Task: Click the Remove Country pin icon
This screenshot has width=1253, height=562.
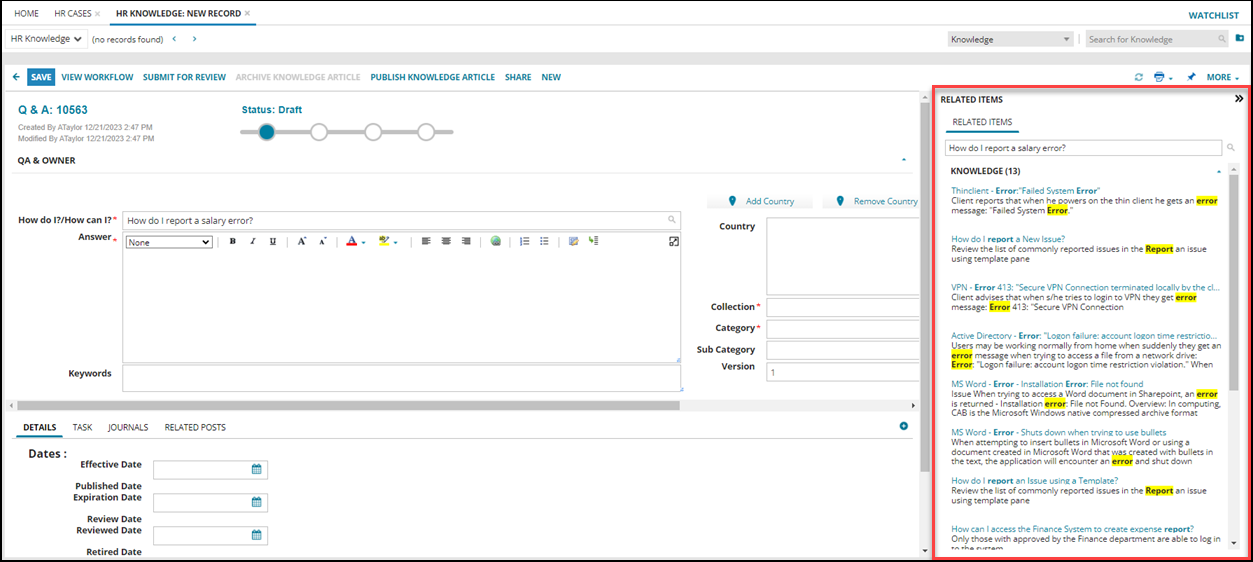Action: 840,201
